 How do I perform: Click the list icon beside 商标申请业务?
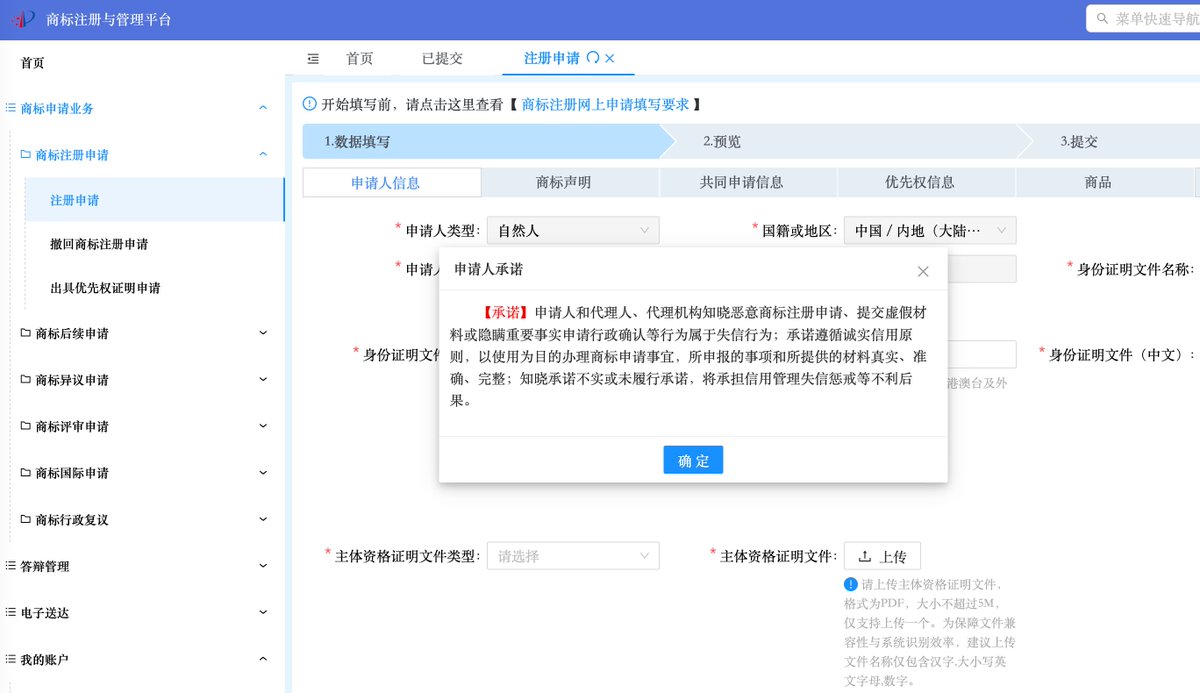[11, 108]
